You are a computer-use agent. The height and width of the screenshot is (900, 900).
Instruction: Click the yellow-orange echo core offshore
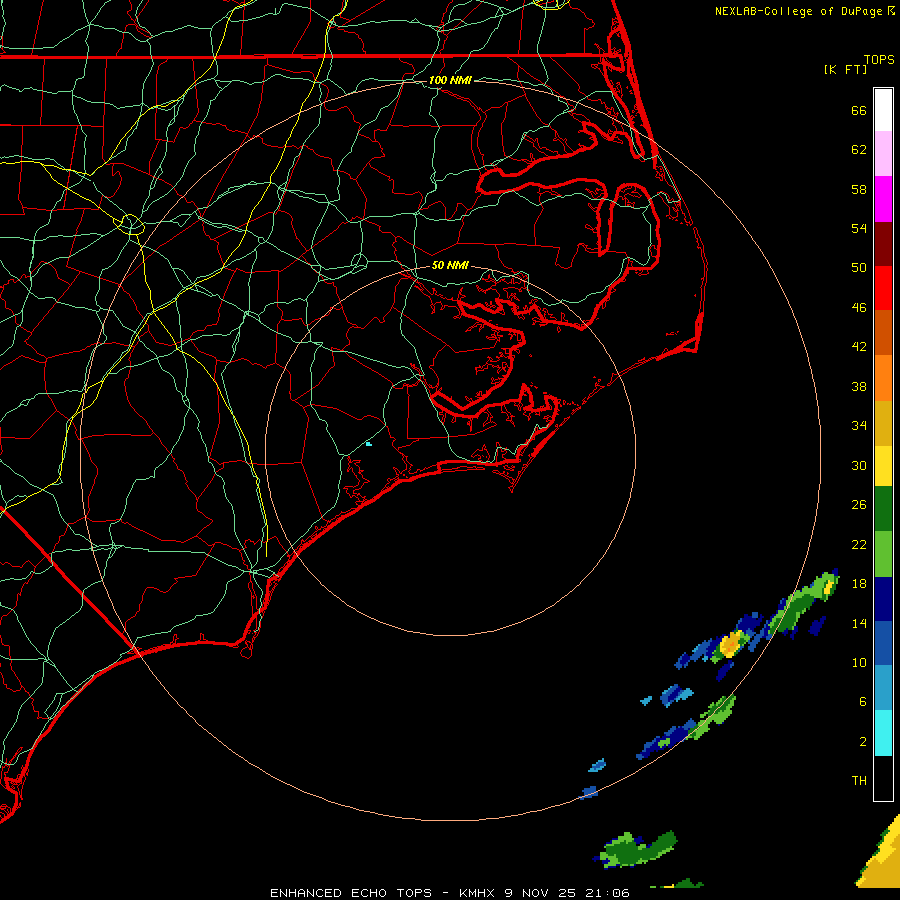730,645
